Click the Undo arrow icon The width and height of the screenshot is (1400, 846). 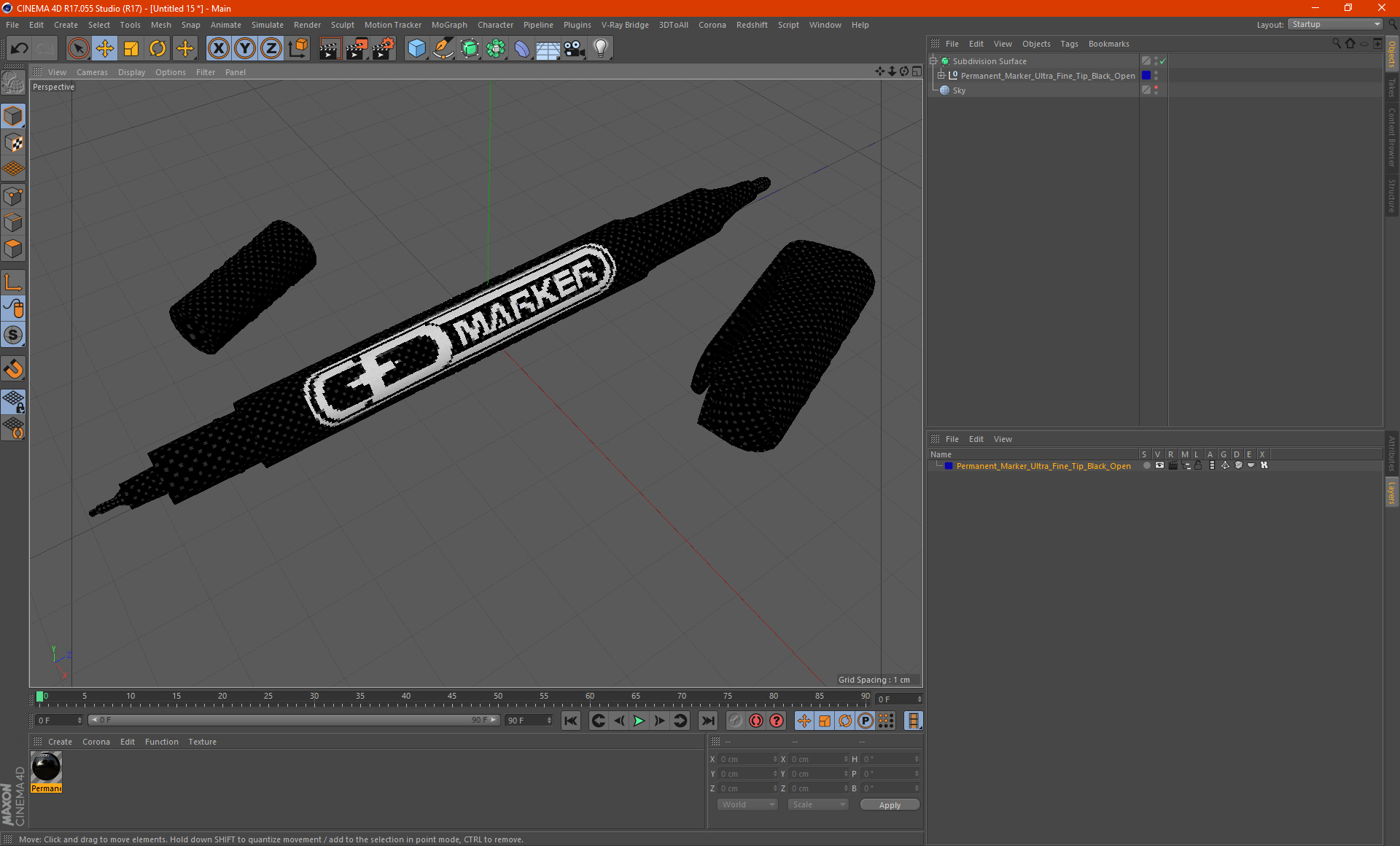(x=20, y=49)
